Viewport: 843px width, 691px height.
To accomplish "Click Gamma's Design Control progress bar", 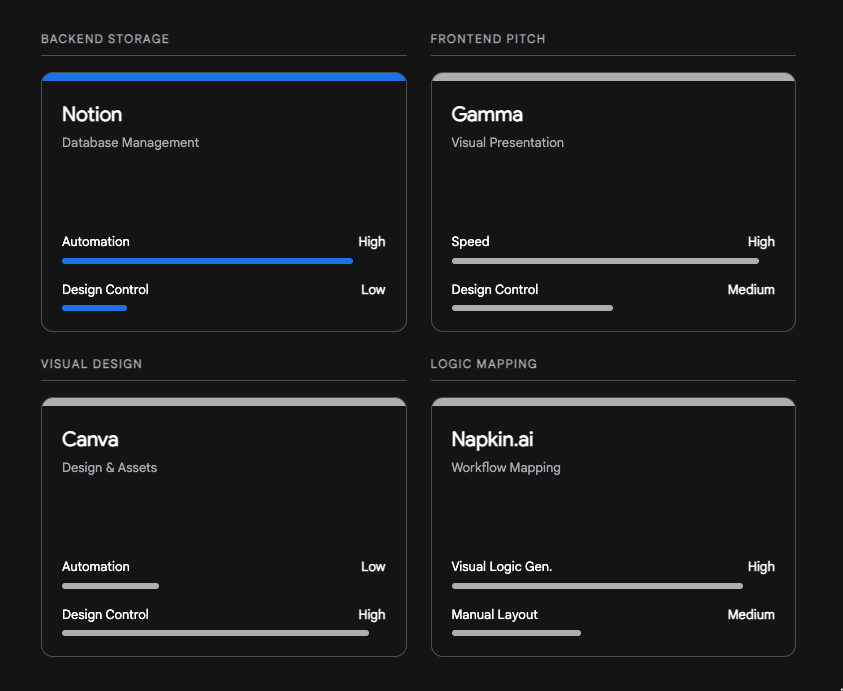I will point(532,308).
